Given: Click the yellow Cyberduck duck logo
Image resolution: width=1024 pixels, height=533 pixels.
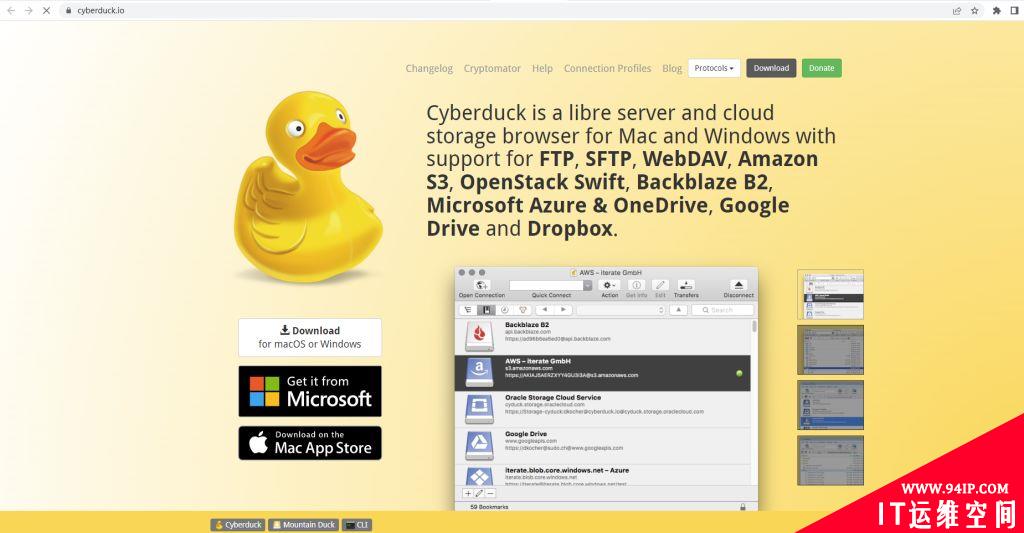Looking at the screenshot, I should click(x=307, y=186).
